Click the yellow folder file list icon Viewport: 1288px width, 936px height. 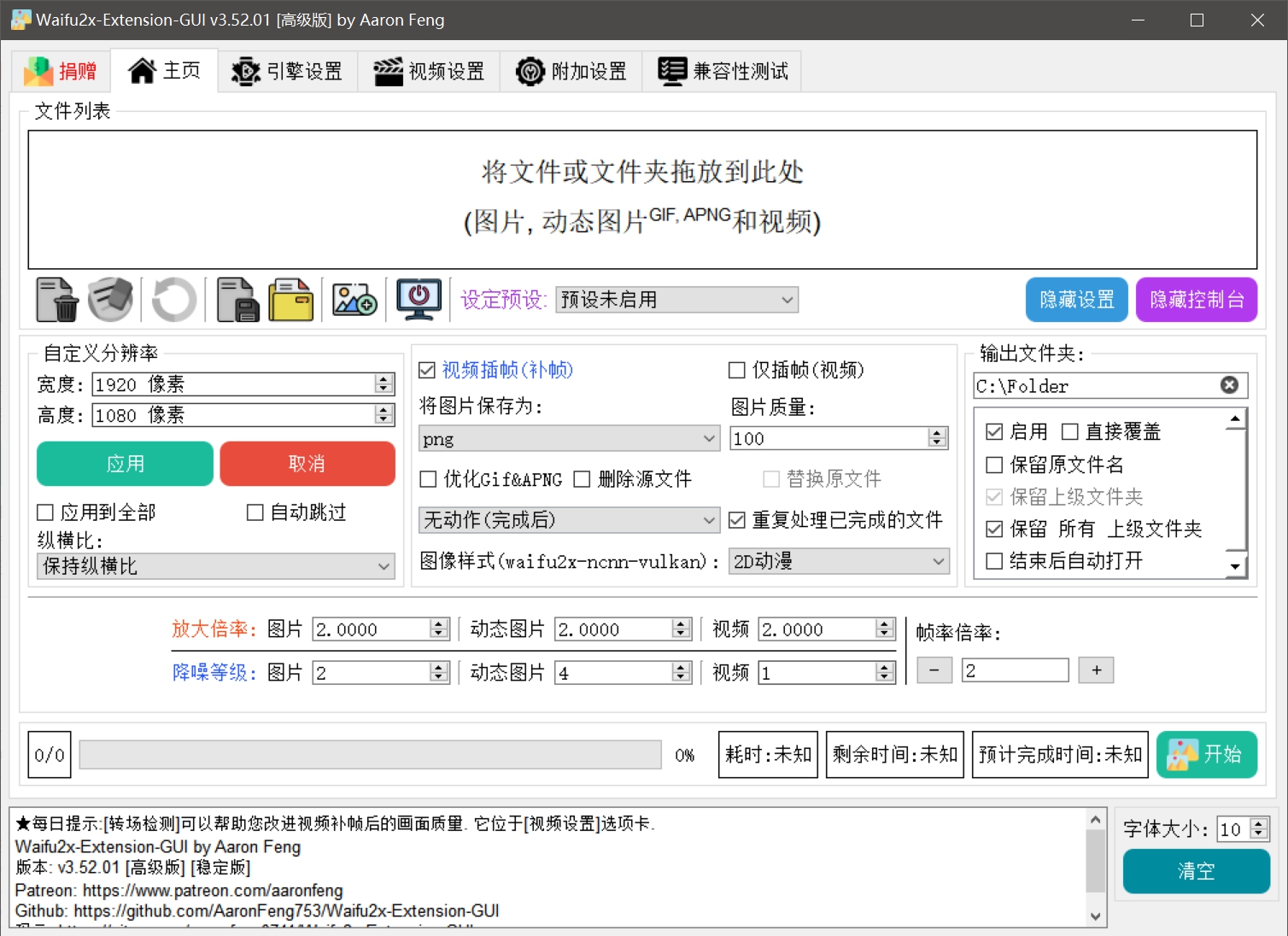[x=291, y=300]
